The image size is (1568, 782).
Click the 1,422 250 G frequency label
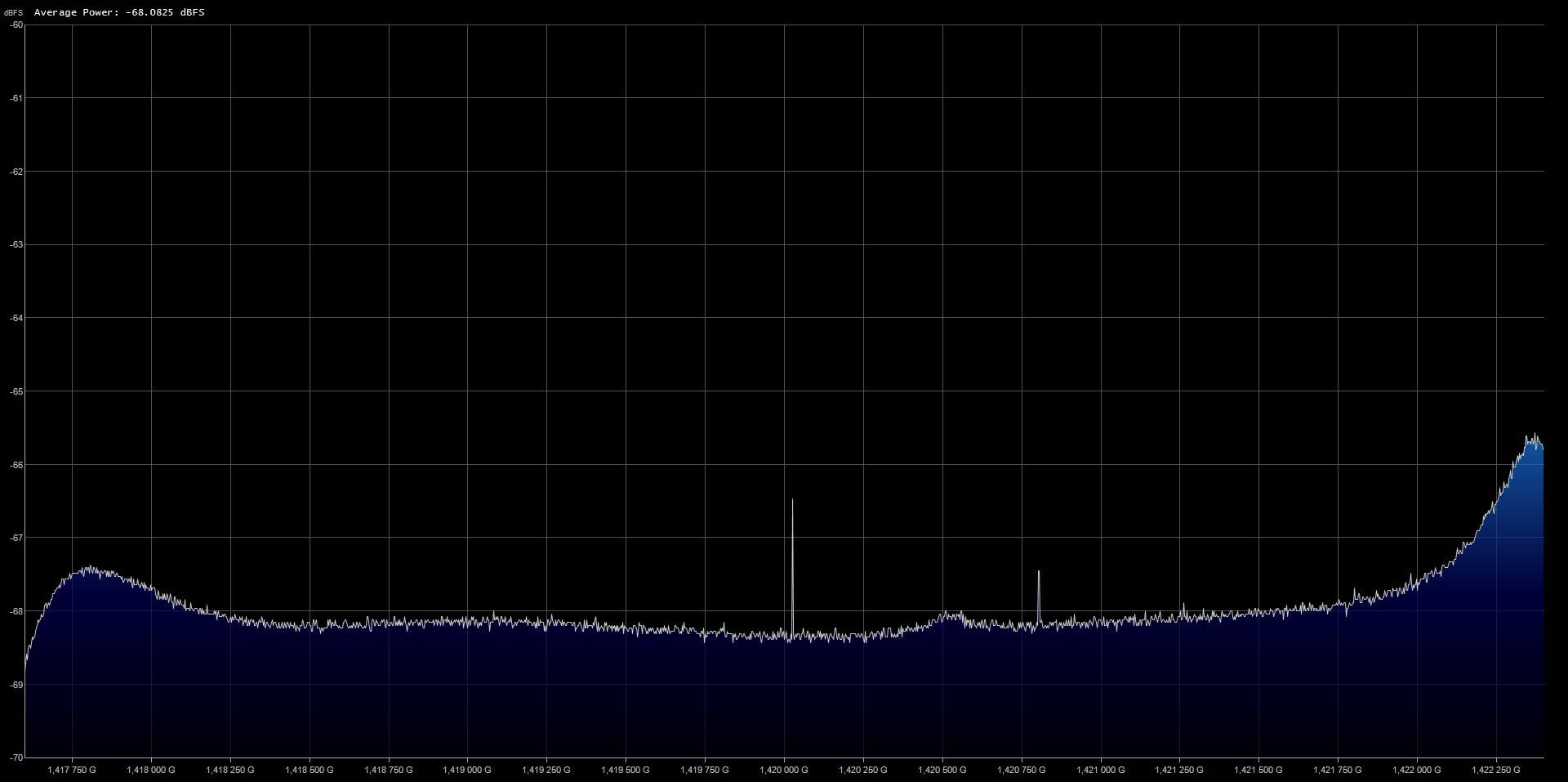pyautogui.click(x=1496, y=770)
